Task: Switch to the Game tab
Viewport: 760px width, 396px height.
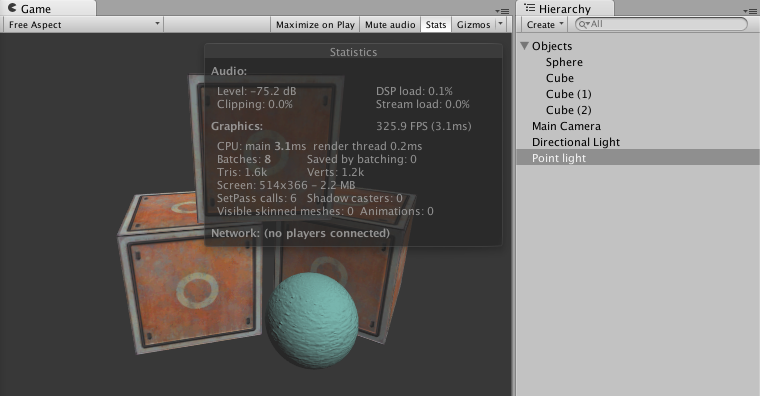Action: [48, 8]
